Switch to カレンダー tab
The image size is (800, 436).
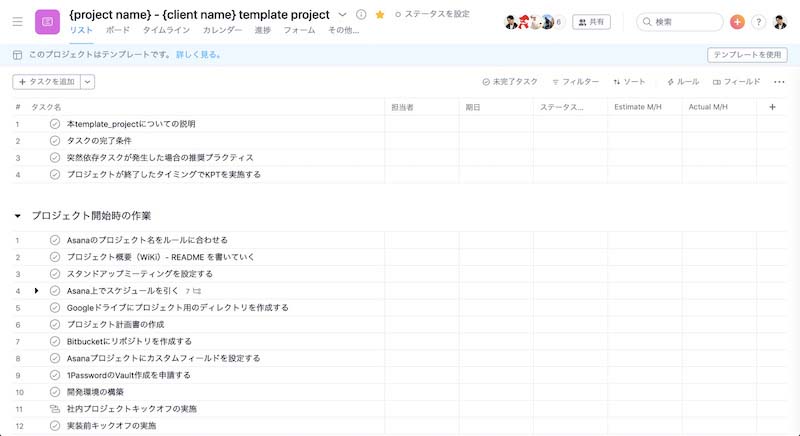point(222,30)
